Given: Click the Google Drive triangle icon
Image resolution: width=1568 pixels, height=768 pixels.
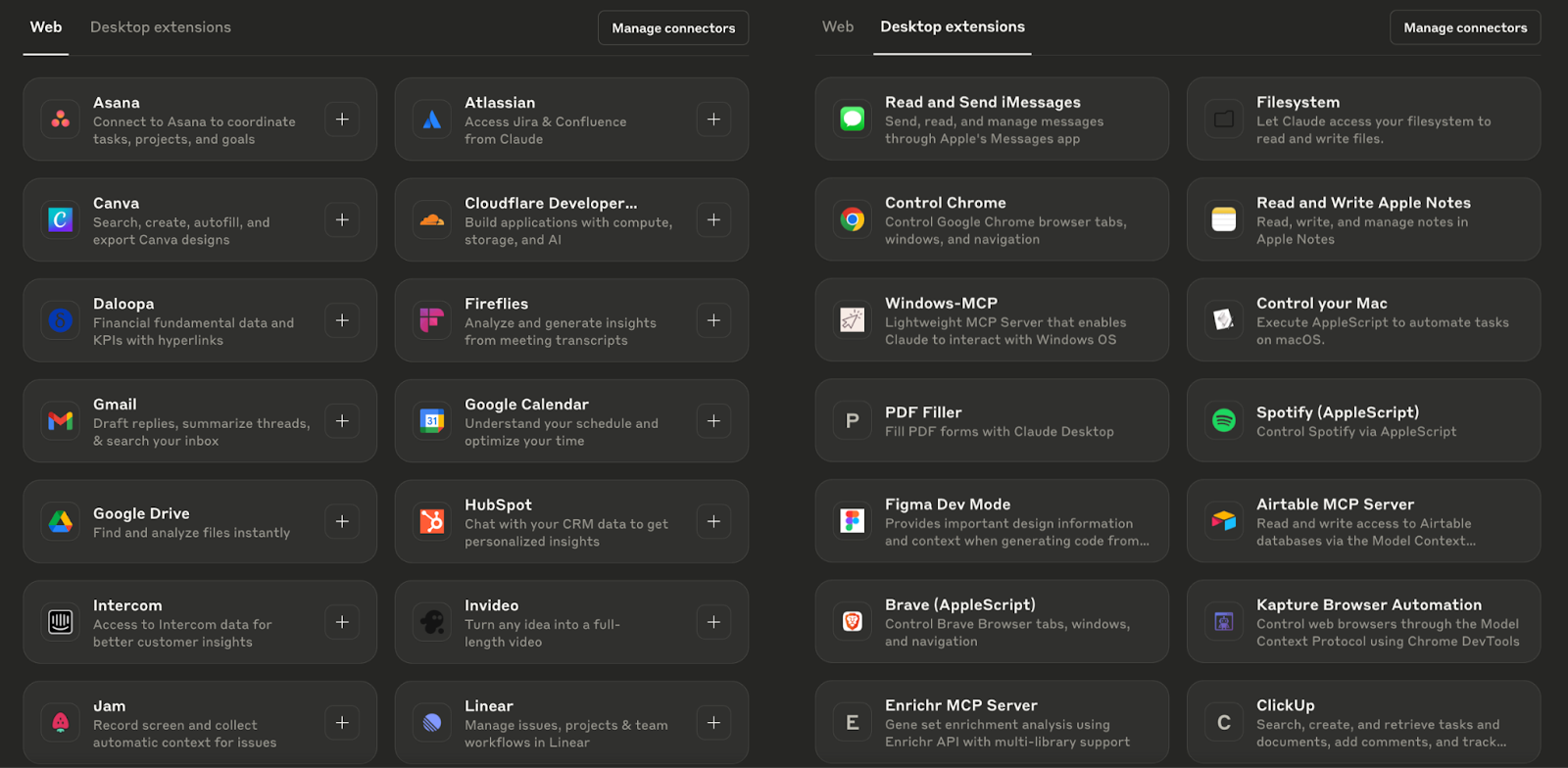Looking at the screenshot, I should [x=61, y=522].
